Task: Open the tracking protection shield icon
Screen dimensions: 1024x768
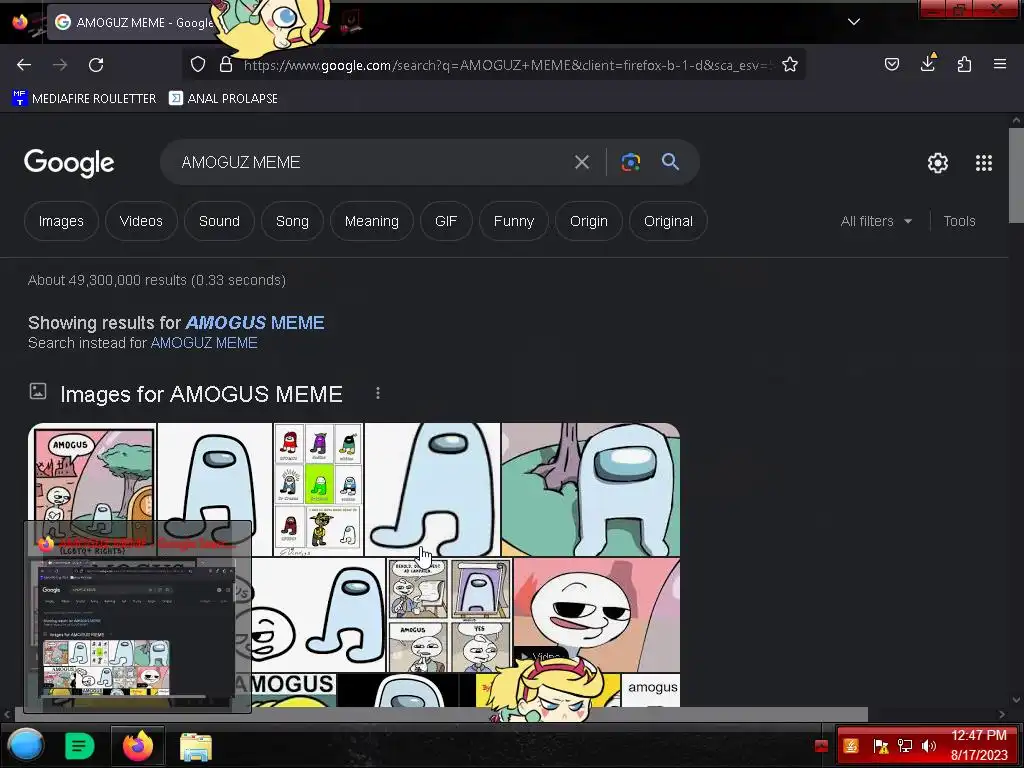Action: [198, 64]
